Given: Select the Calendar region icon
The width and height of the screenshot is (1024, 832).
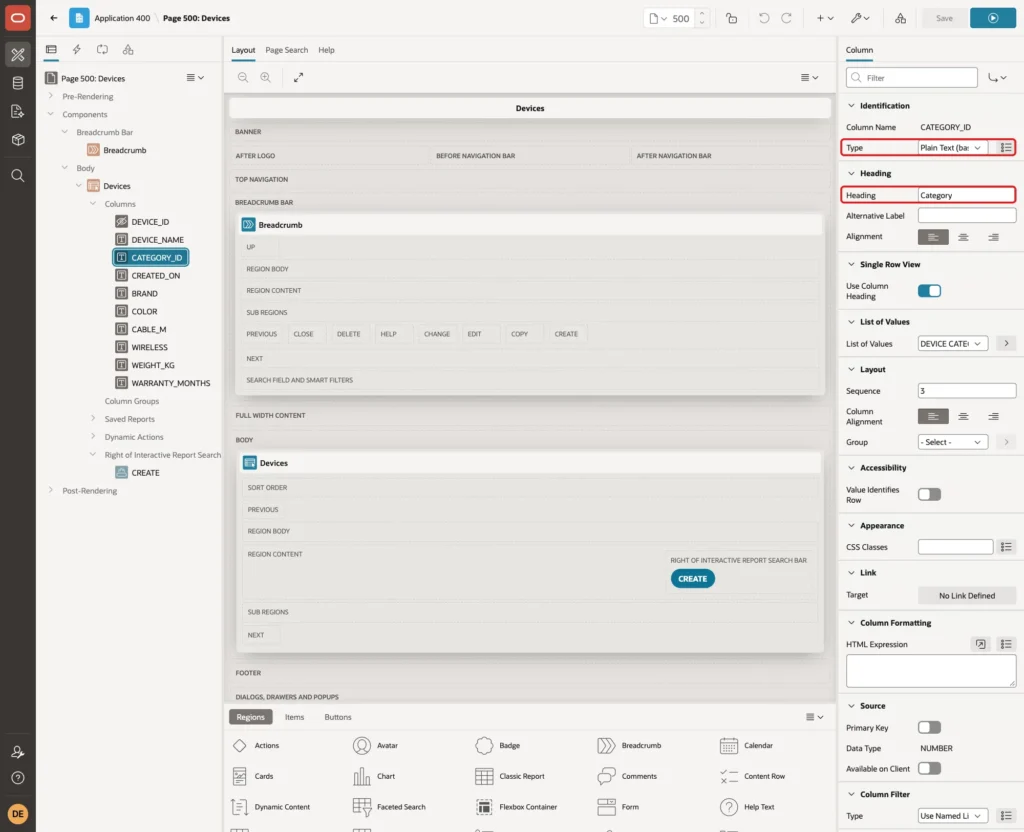Looking at the screenshot, I should click(x=729, y=745).
